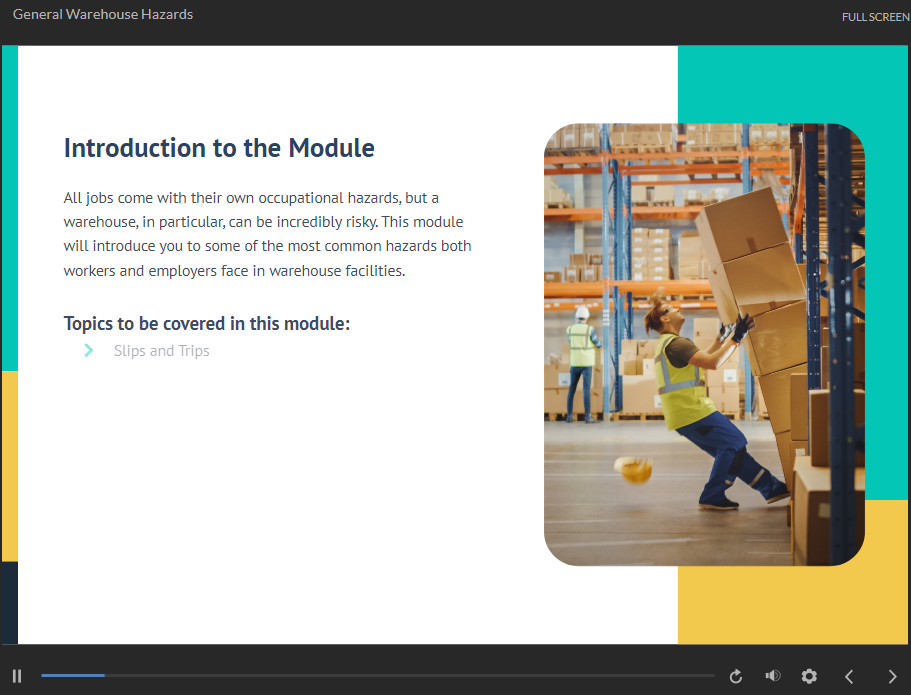The image size is (911, 695).
Task: Seek to the unplayed gray part of the progress bar
Action: pos(400,676)
